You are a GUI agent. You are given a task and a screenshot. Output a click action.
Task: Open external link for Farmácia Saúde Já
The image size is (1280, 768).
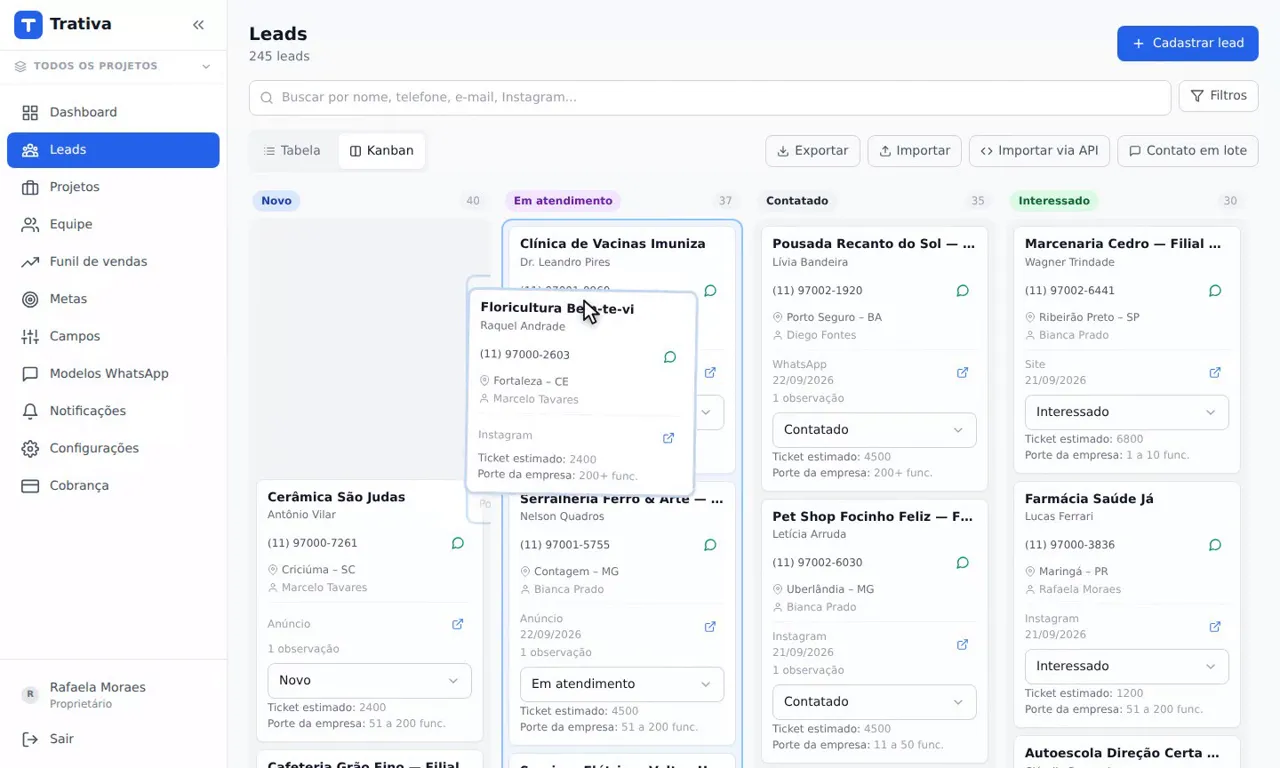point(1215,627)
